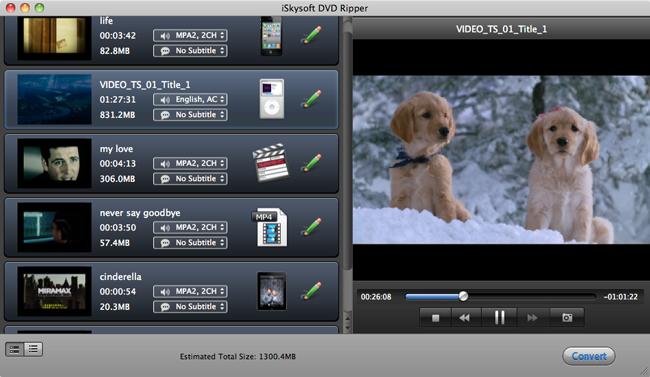The image size is (650, 377).
Task: Click preview title VIDEO_TS_01_Title_1 header
Action: pos(501,29)
